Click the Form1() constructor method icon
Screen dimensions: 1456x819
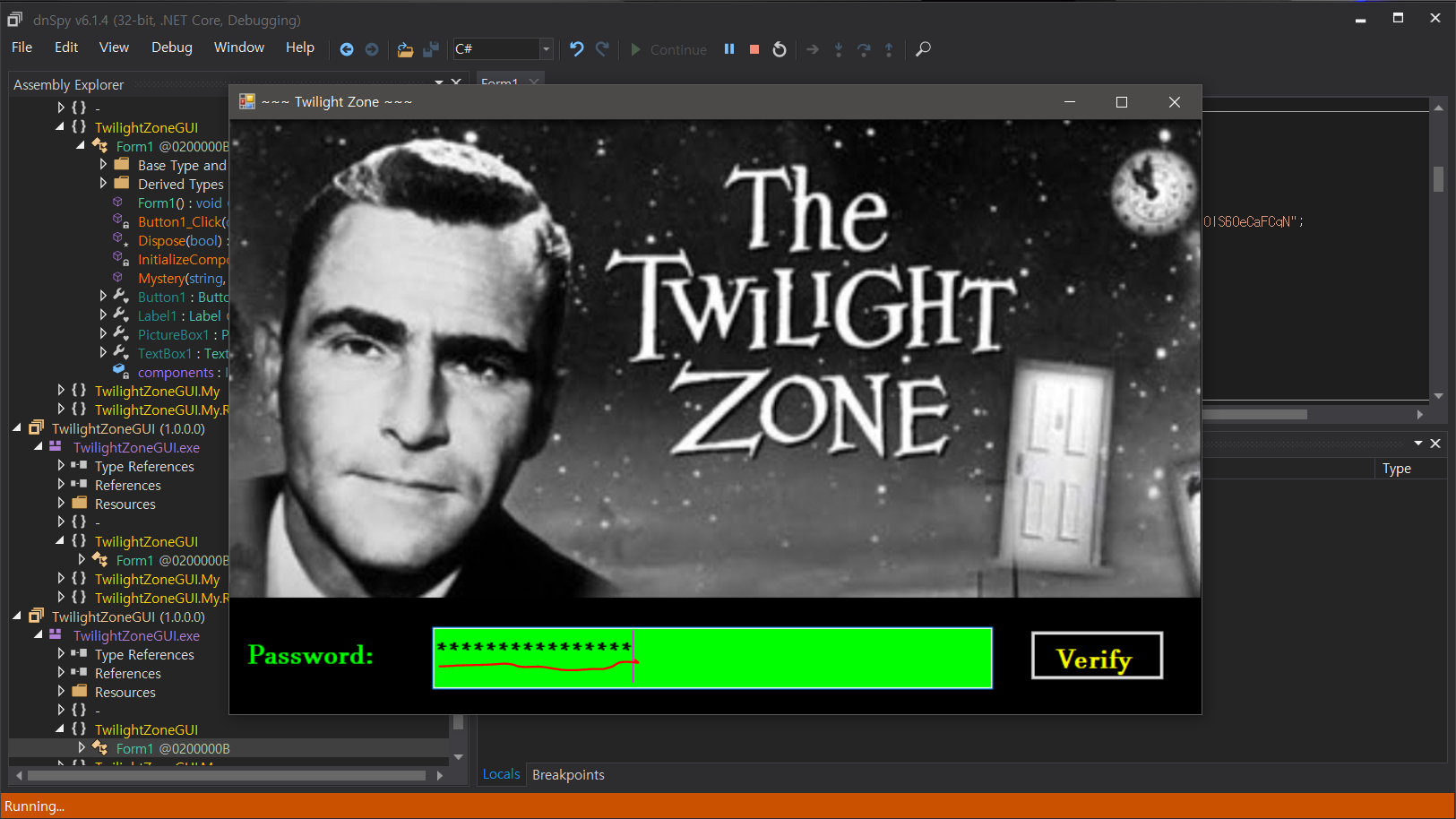(x=118, y=203)
